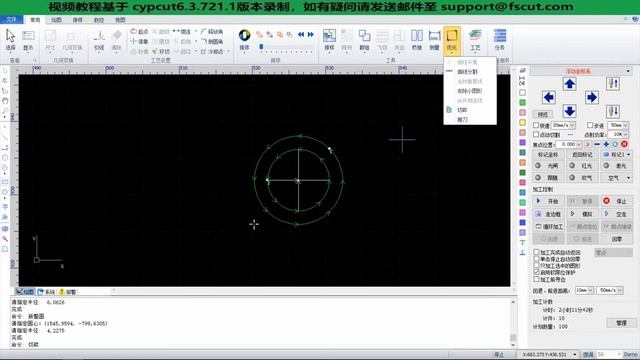The height and width of the screenshot is (360, 640).
Task: Select the yellow layer color swatch
Action: 522,122
